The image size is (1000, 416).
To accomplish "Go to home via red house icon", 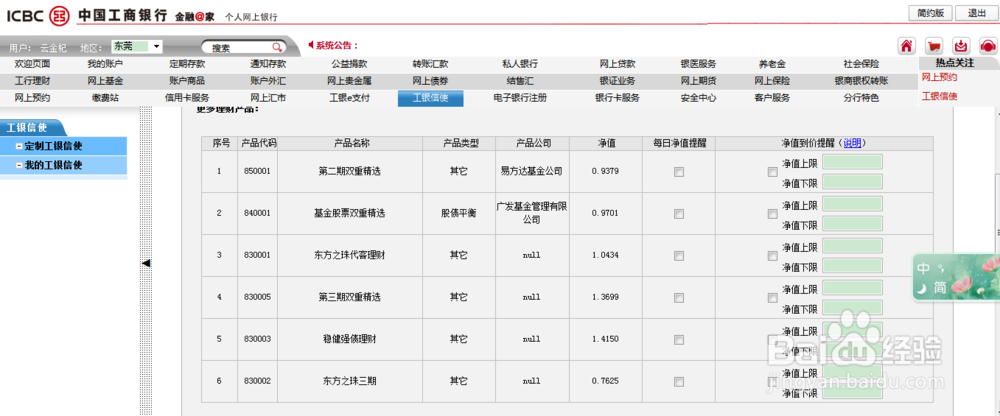I will [x=906, y=46].
